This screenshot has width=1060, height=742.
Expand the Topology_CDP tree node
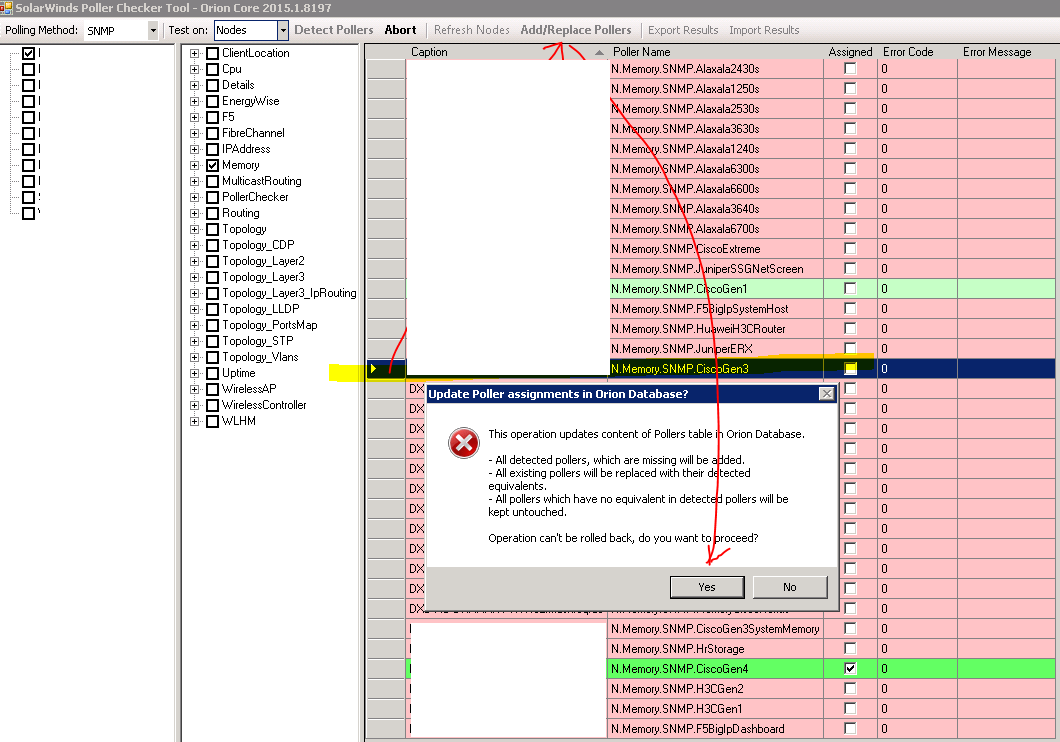195,245
